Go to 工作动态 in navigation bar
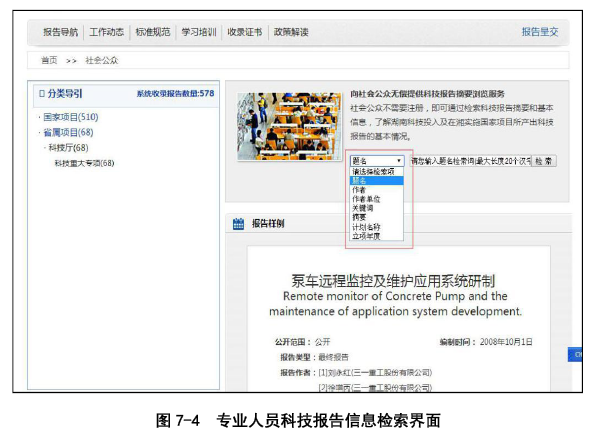 coord(106,32)
